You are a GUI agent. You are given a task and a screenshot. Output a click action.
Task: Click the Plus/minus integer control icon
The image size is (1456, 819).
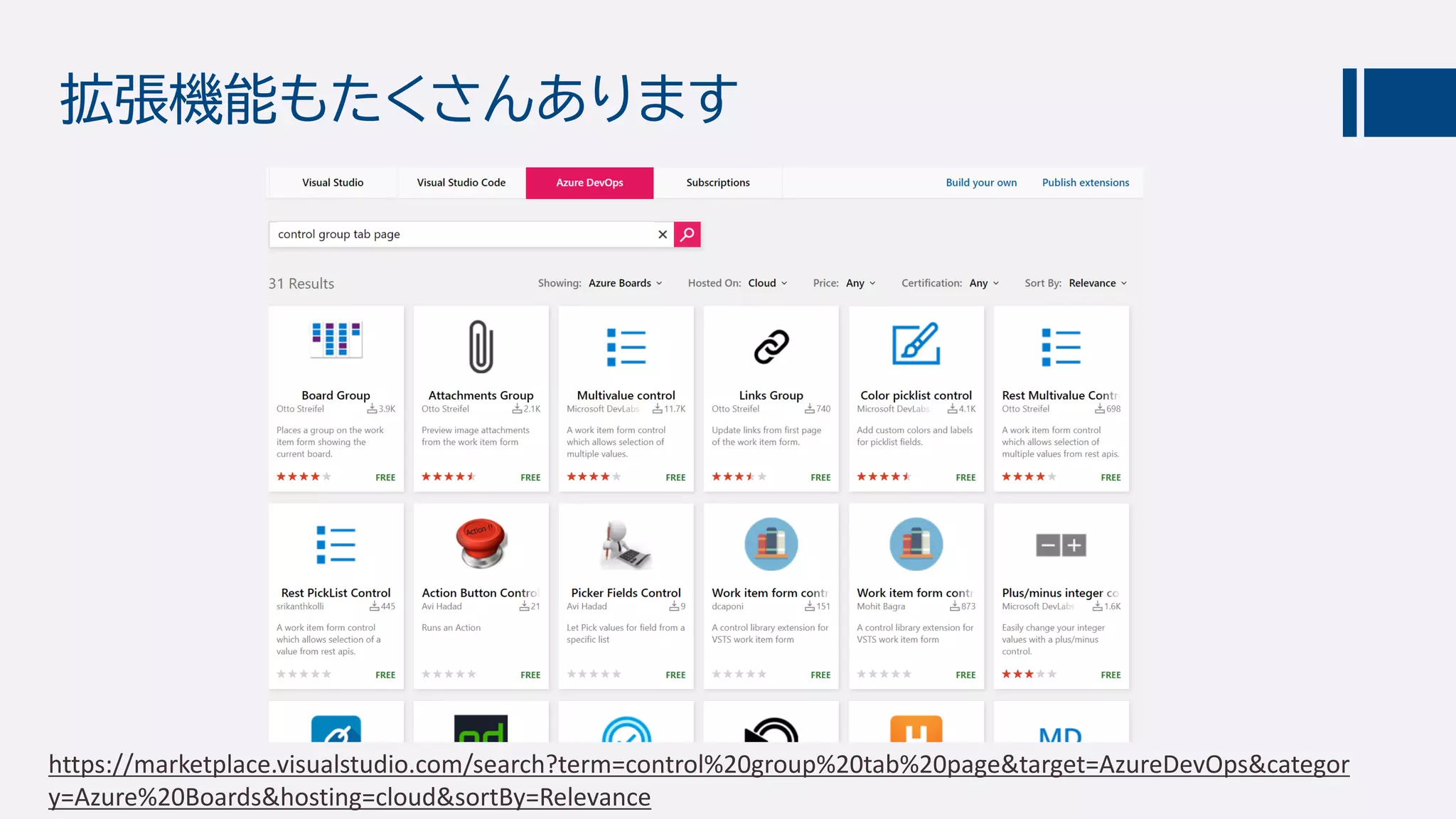tap(1061, 545)
